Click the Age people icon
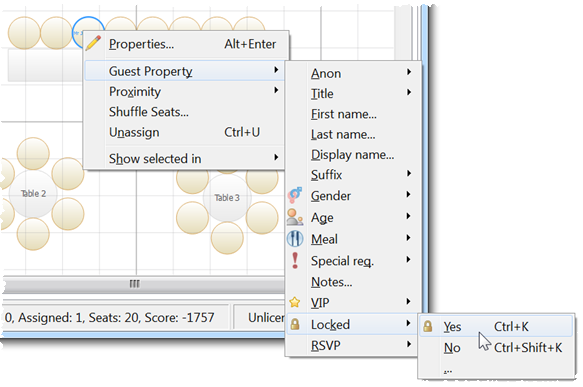Viewport: 583px width, 387px height. pos(295,217)
